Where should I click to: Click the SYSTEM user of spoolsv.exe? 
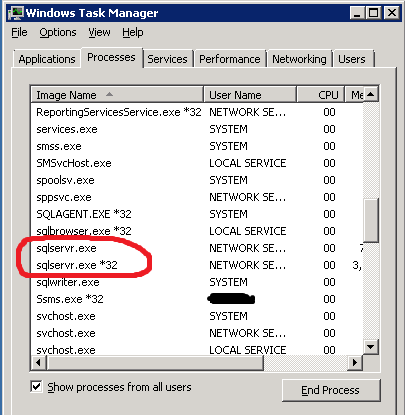pyautogui.click(x=228, y=180)
